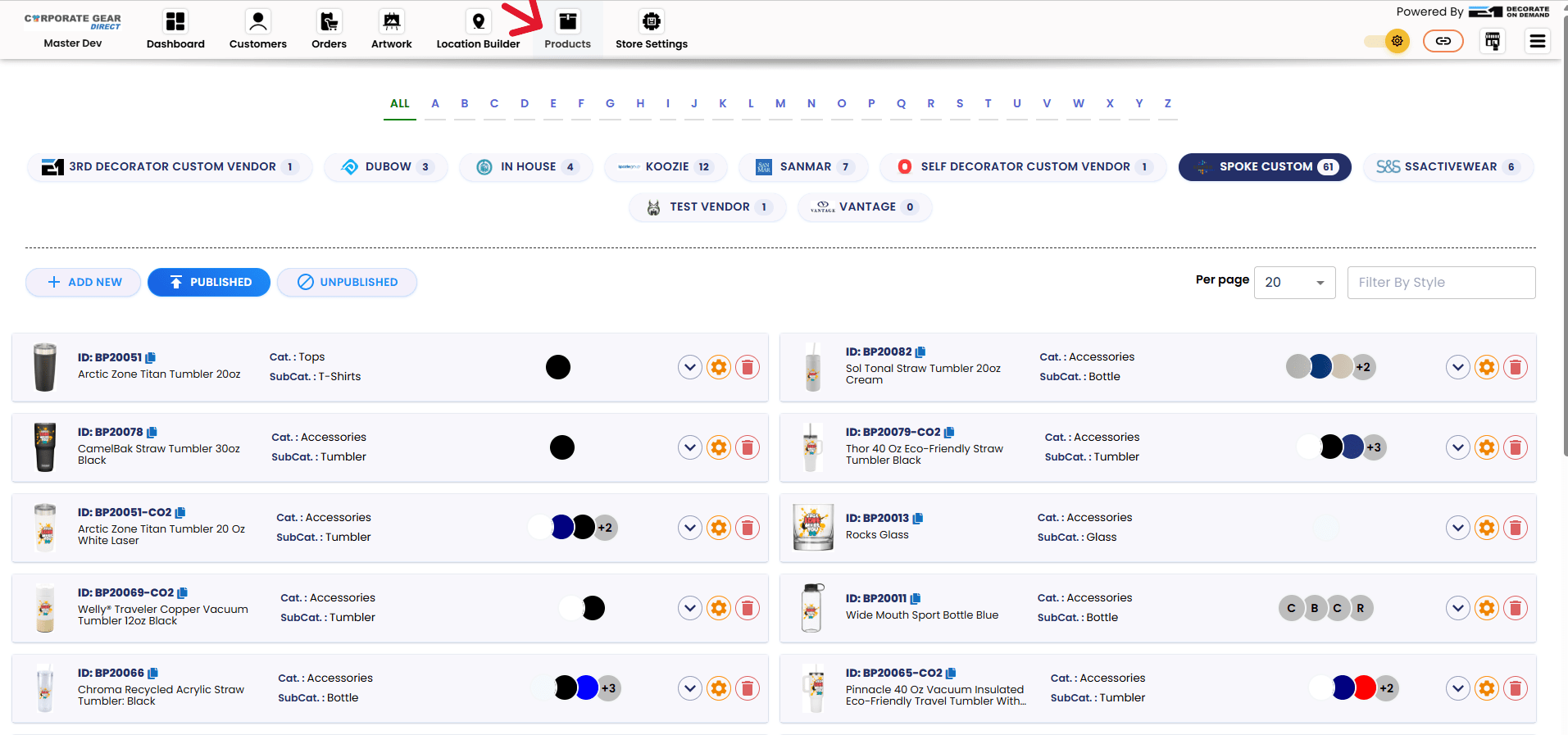Delete the Welly Traveler Copper Vacuum Tumbler
This screenshot has width=1568, height=735.
coord(748,608)
